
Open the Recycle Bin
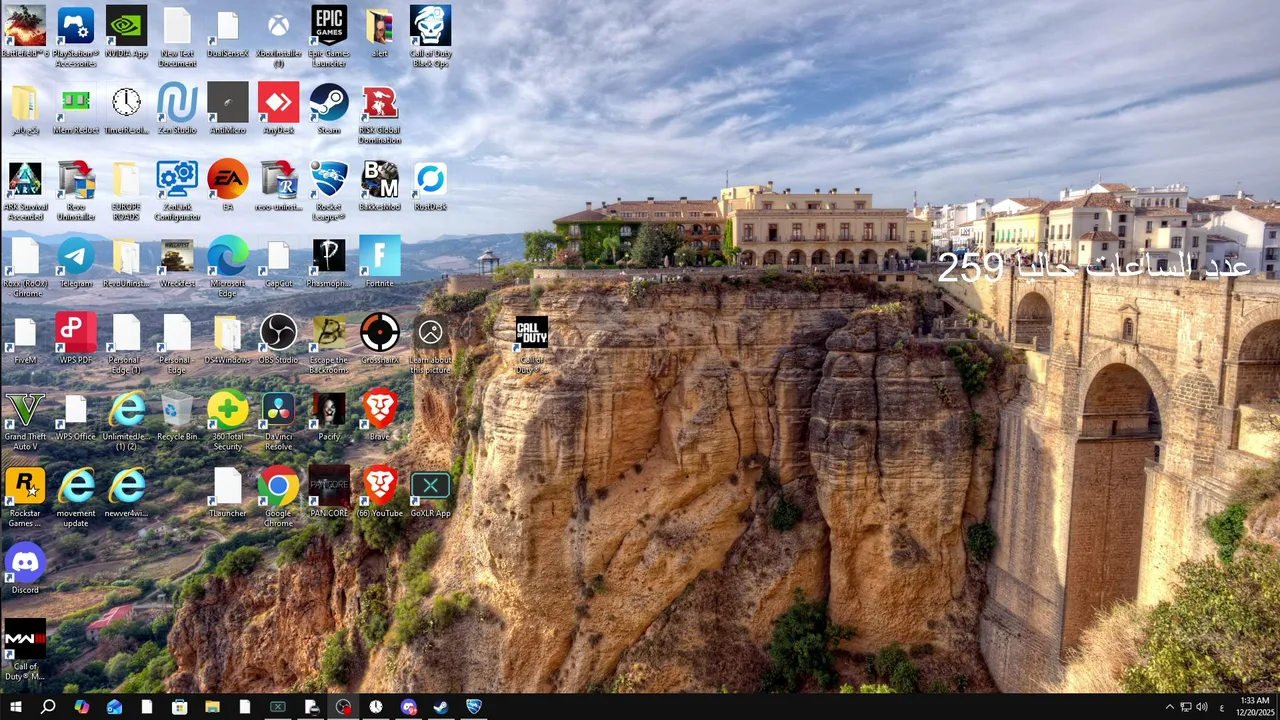(177, 416)
